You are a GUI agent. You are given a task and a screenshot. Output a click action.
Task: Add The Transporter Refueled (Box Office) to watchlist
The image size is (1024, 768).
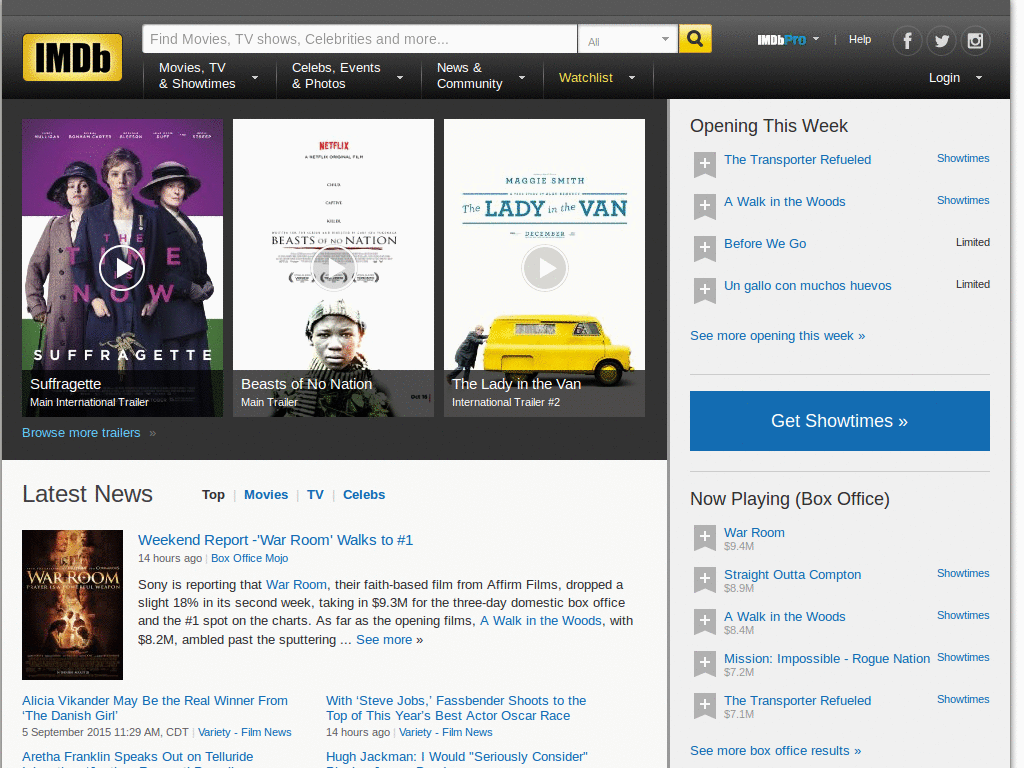click(705, 705)
